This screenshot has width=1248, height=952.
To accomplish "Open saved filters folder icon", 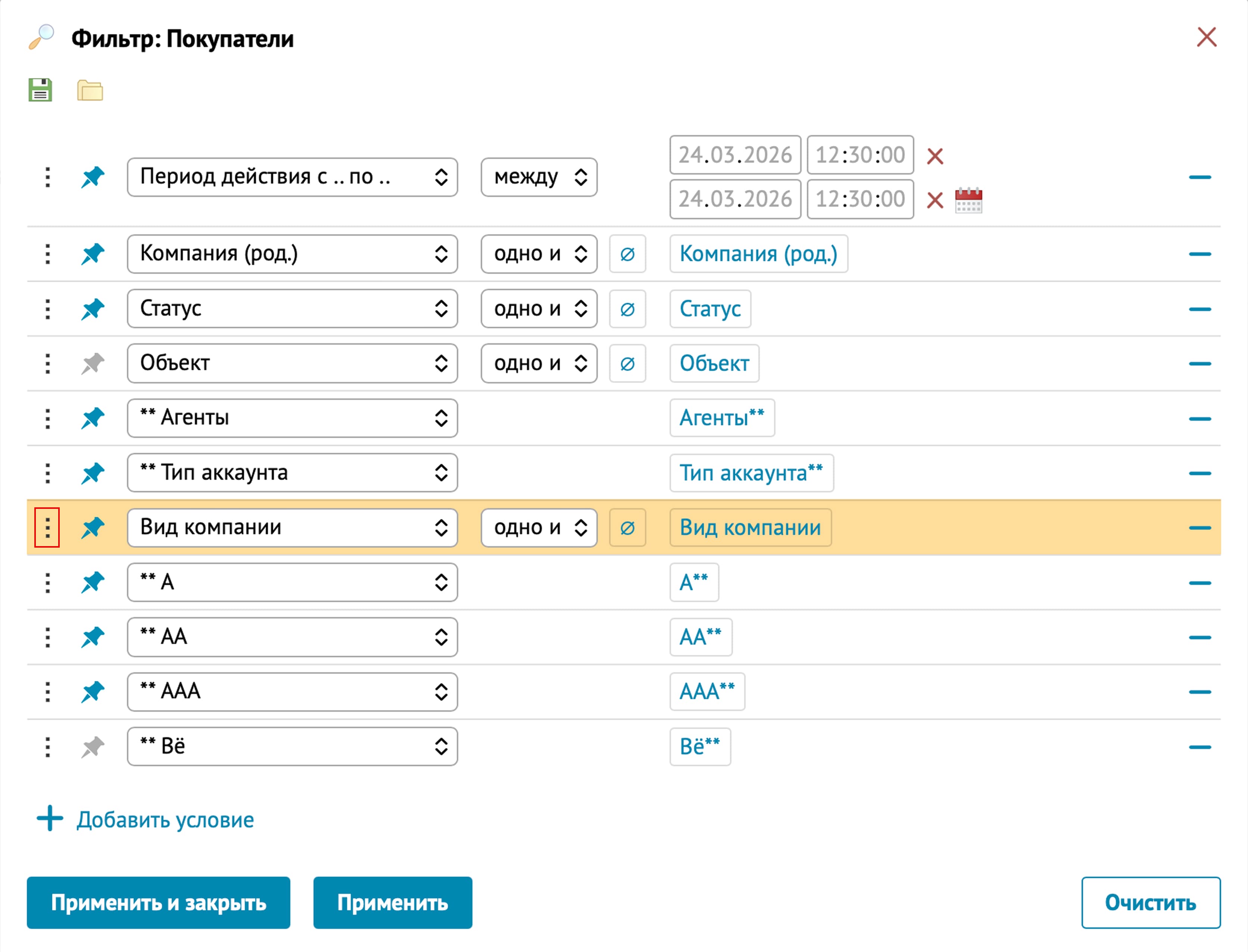I will click(90, 90).
